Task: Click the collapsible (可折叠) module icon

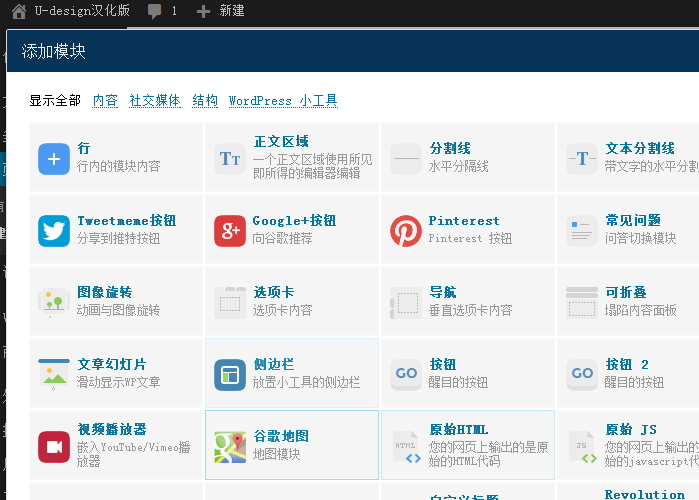Action: (582, 303)
